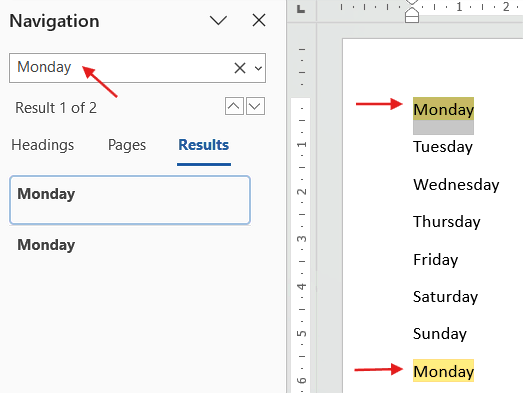Click the tab selector at ruler corner
Image resolution: width=523 pixels, height=393 pixels.
pyautogui.click(x=301, y=9)
